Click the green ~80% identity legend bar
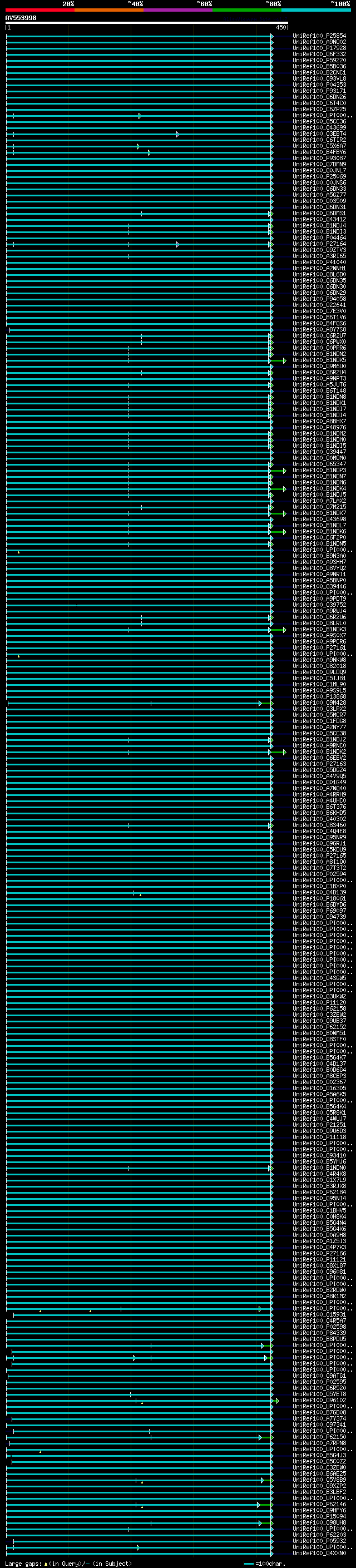Screen dimensions: 356x1568 [247, 10]
